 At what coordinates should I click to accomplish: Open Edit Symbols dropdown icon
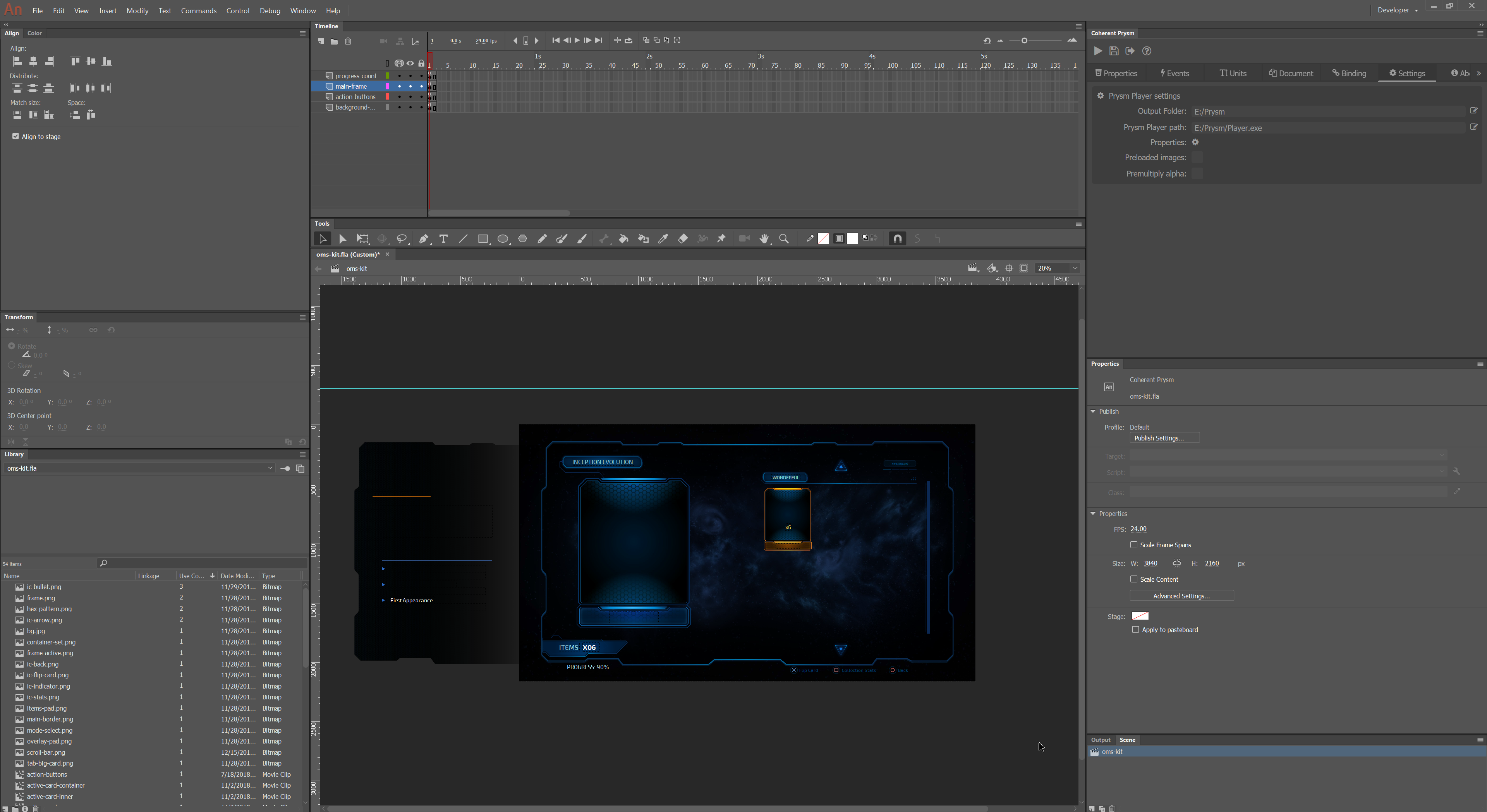pyautogui.click(x=992, y=268)
